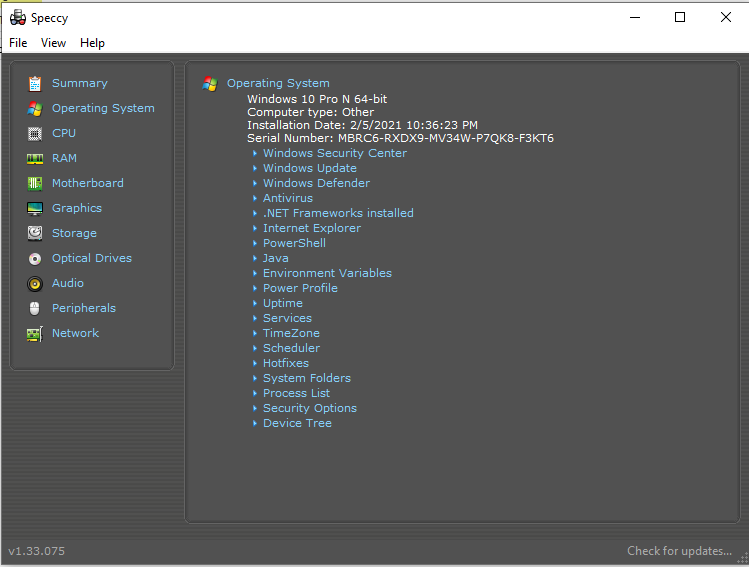
Task: Click the Device Tree entry
Action: (298, 423)
